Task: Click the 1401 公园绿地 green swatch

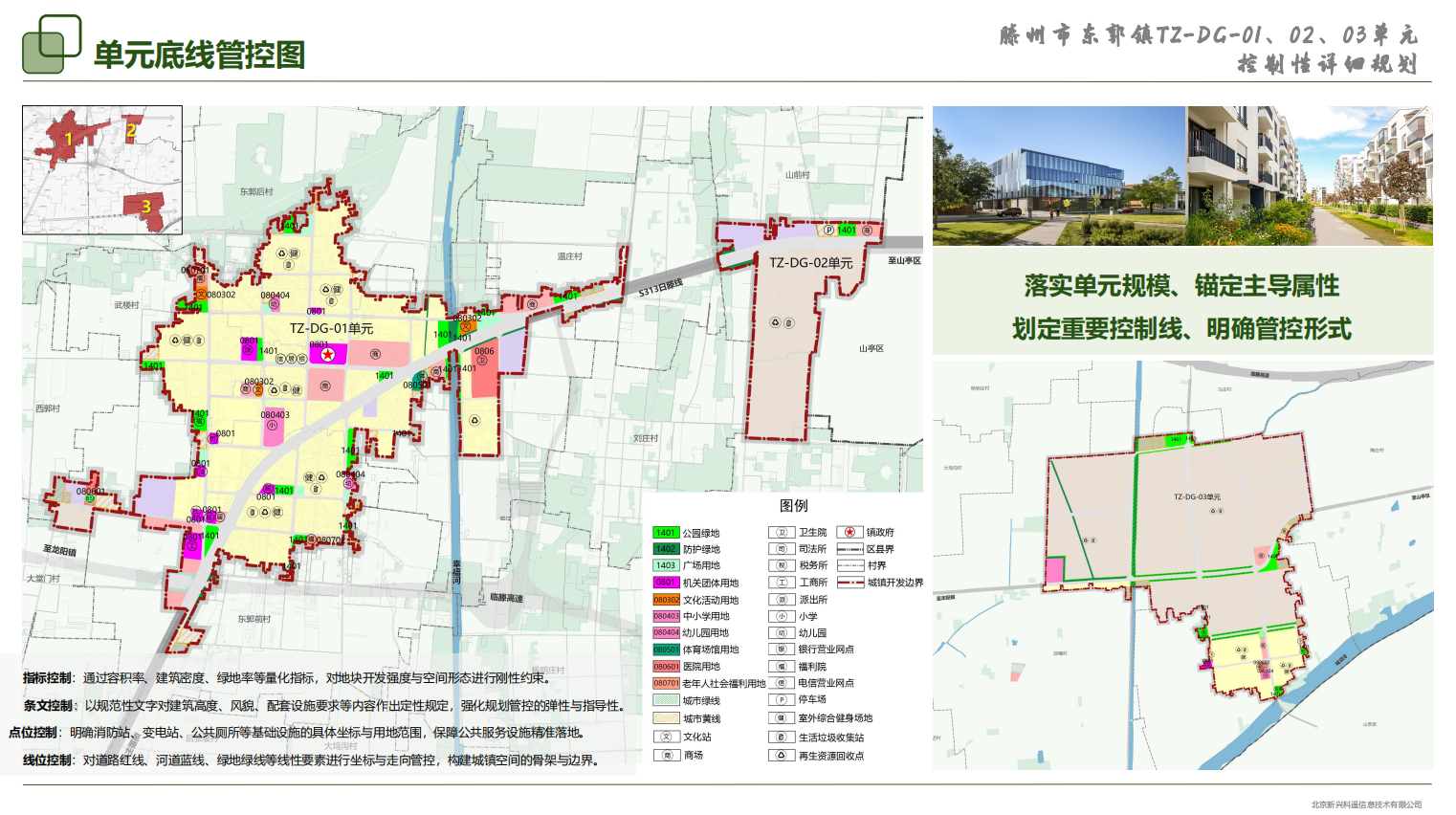Action: coord(666,533)
